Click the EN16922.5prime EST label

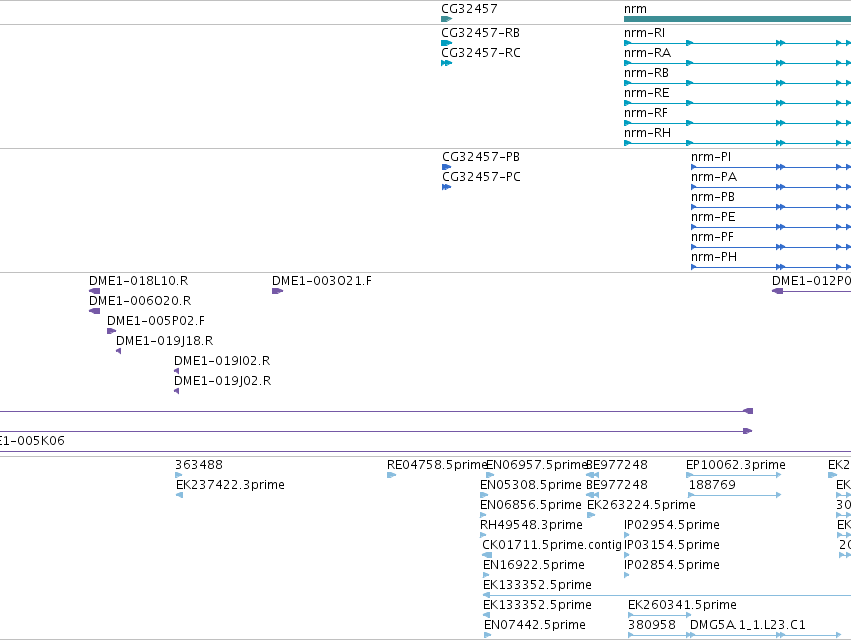click(x=534, y=566)
